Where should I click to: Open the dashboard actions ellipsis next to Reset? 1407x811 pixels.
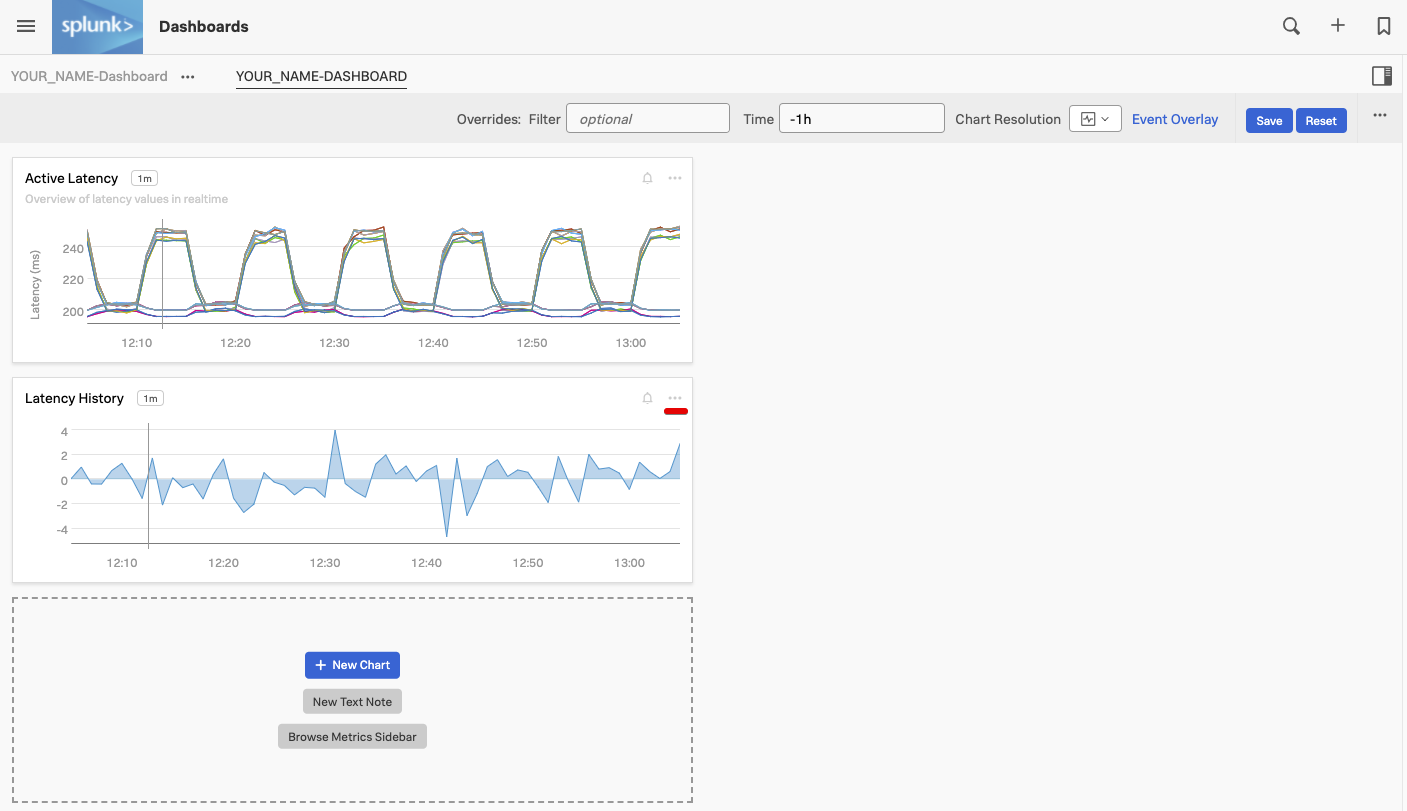(x=1380, y=115)
